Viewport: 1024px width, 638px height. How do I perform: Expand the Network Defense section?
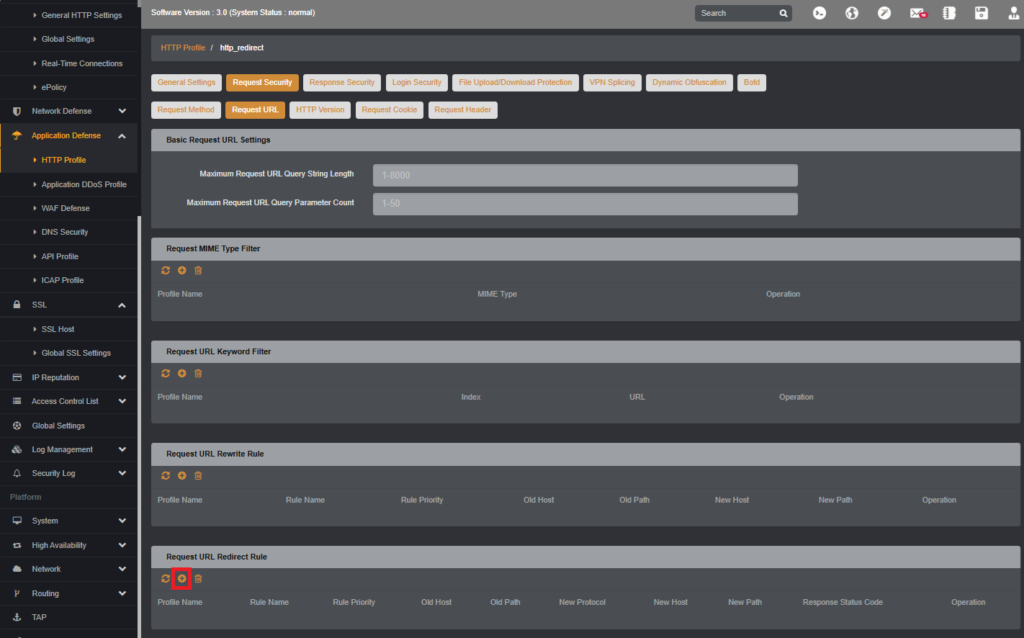[x=122, y=111]
